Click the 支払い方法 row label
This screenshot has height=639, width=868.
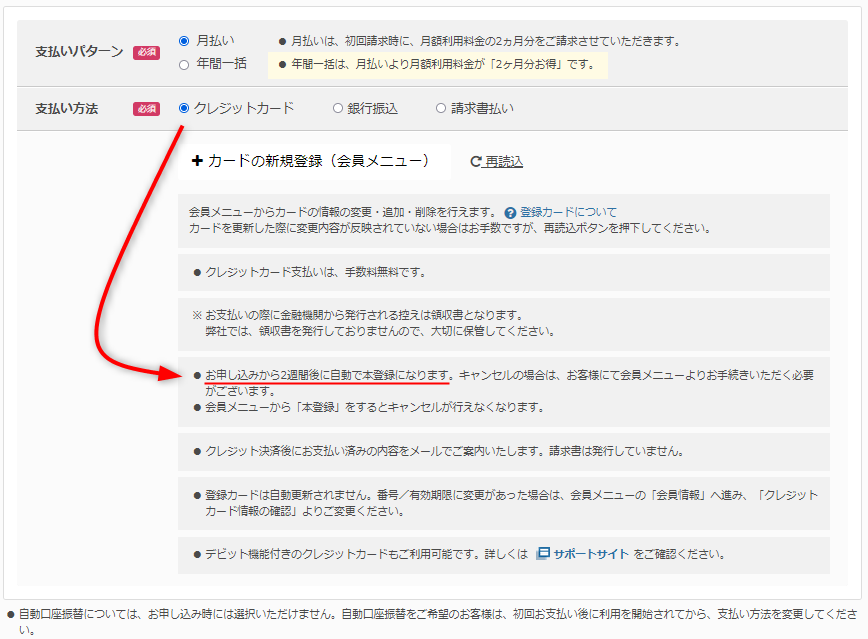point(66,109)
